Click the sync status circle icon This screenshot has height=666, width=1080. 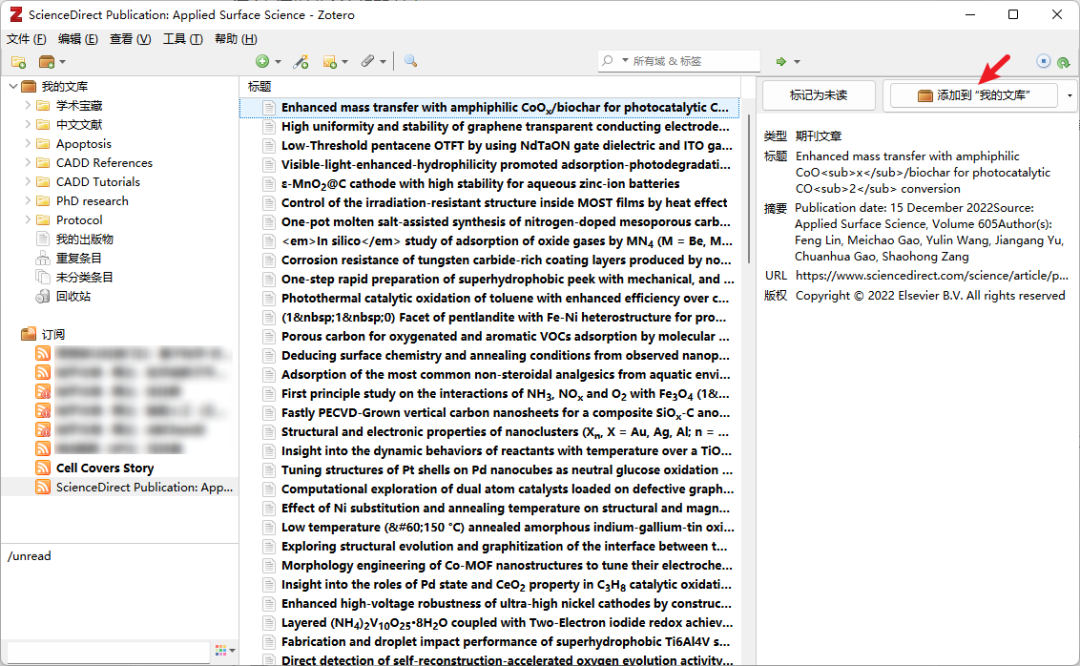(x=1043, y=61)
